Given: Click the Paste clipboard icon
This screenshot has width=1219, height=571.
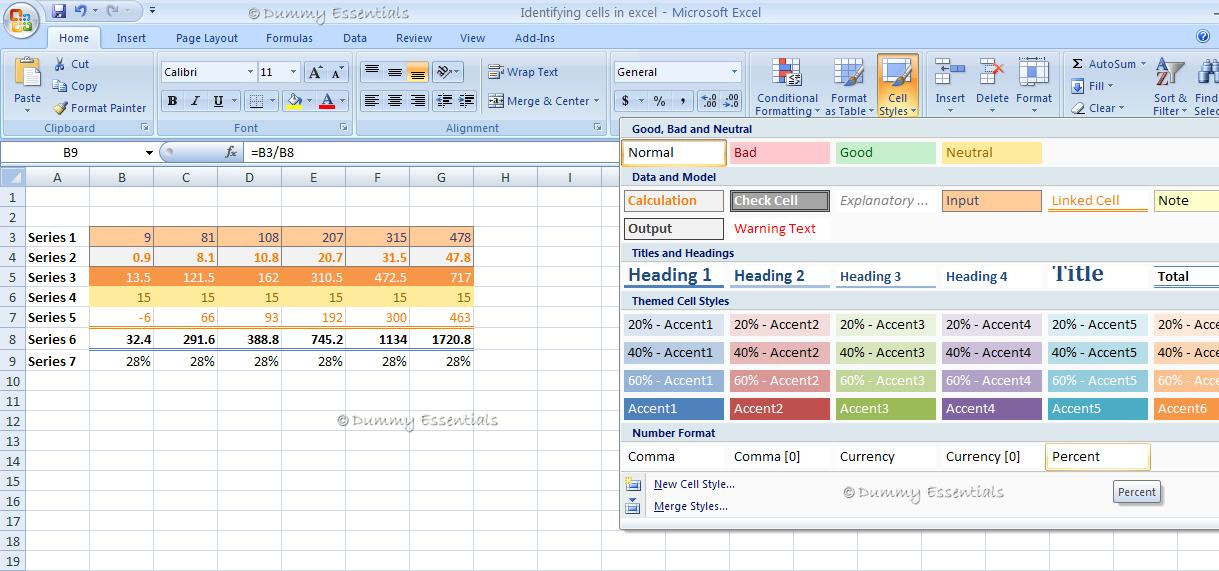Looking at the screenshot, I should (28, 73).
